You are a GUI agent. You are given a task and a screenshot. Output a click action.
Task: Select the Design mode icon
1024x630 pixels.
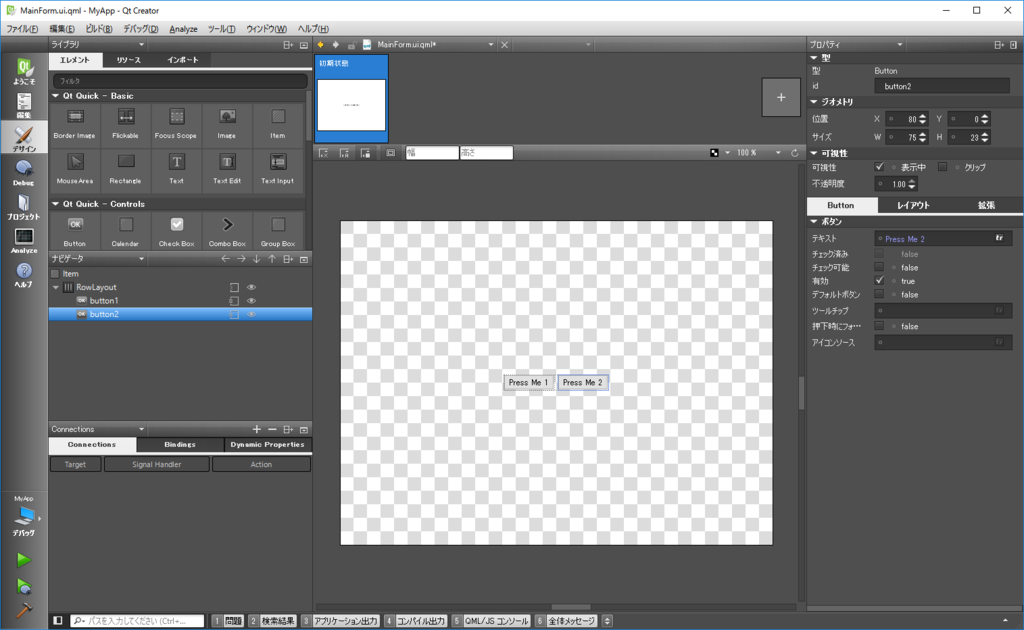[x=24, y=138]
